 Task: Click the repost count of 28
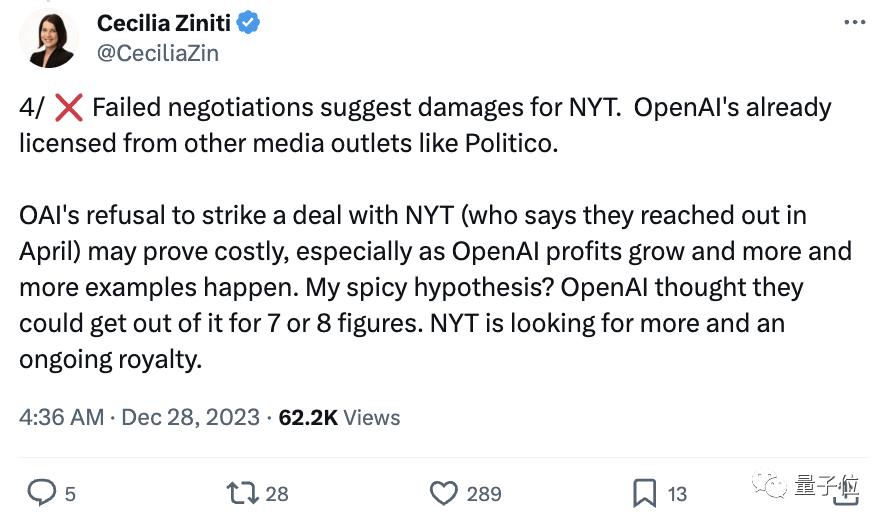coord(277,493)
